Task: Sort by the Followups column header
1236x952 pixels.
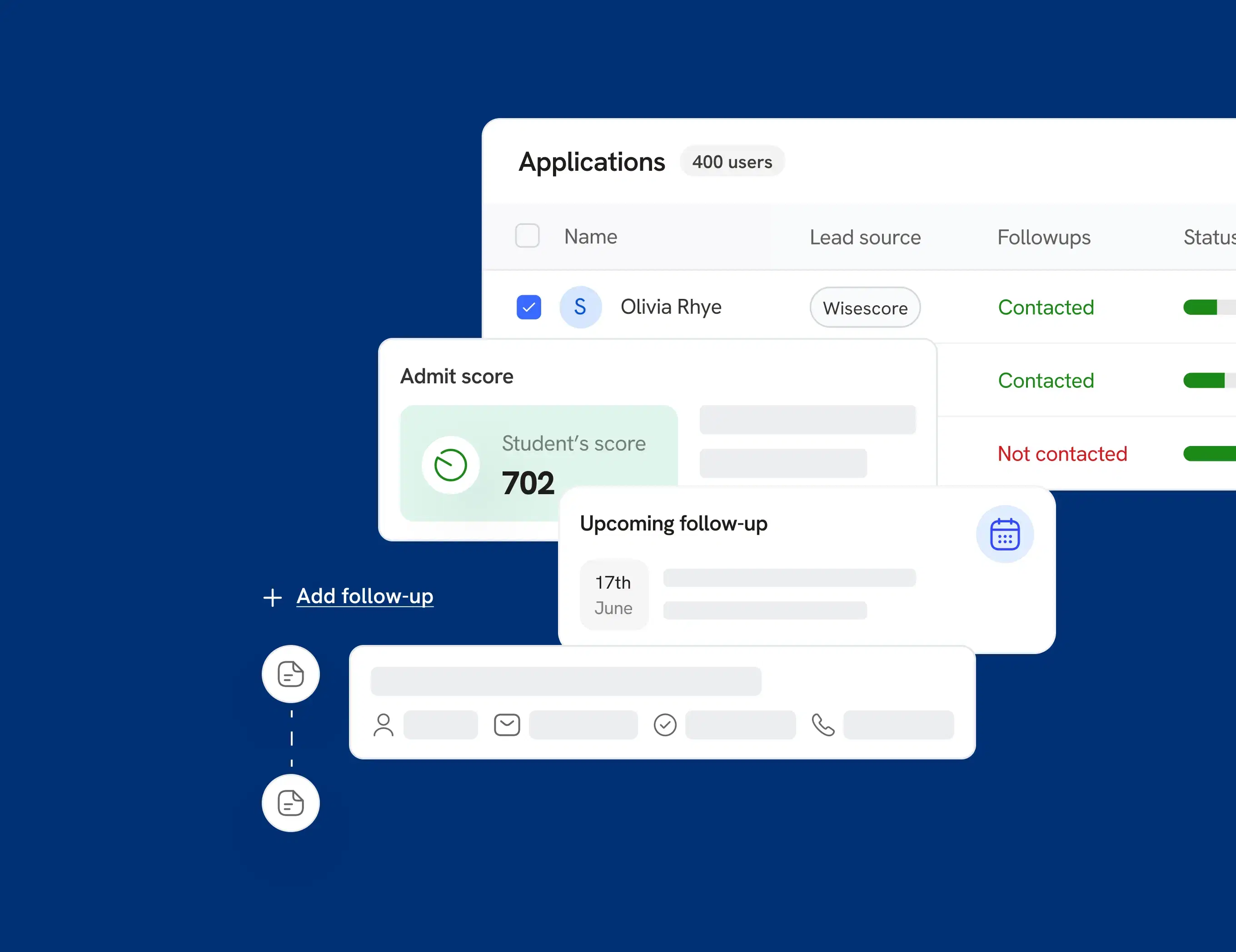Action: [x=1044, y=237]
